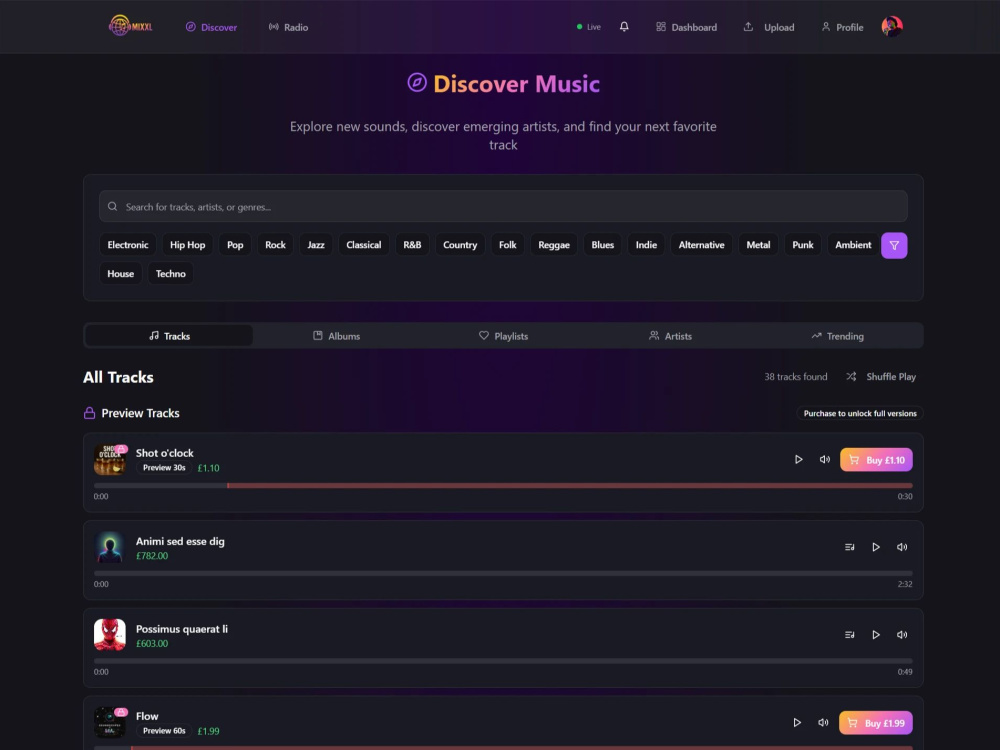Viewport: 1000px width, 750px height.
Task: Seek within Animi sed esse dig progress bar
Action: pyautogui.click(x=503, y=573)
